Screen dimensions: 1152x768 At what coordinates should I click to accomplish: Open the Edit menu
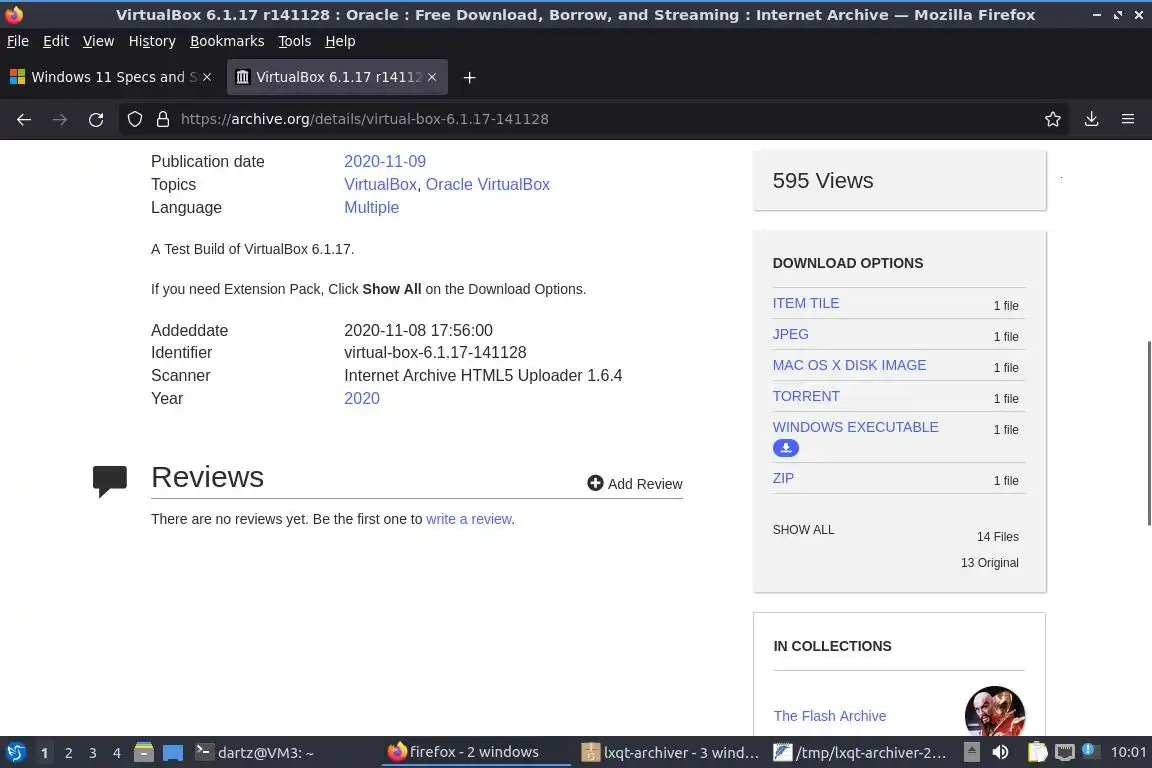point(56,41)
